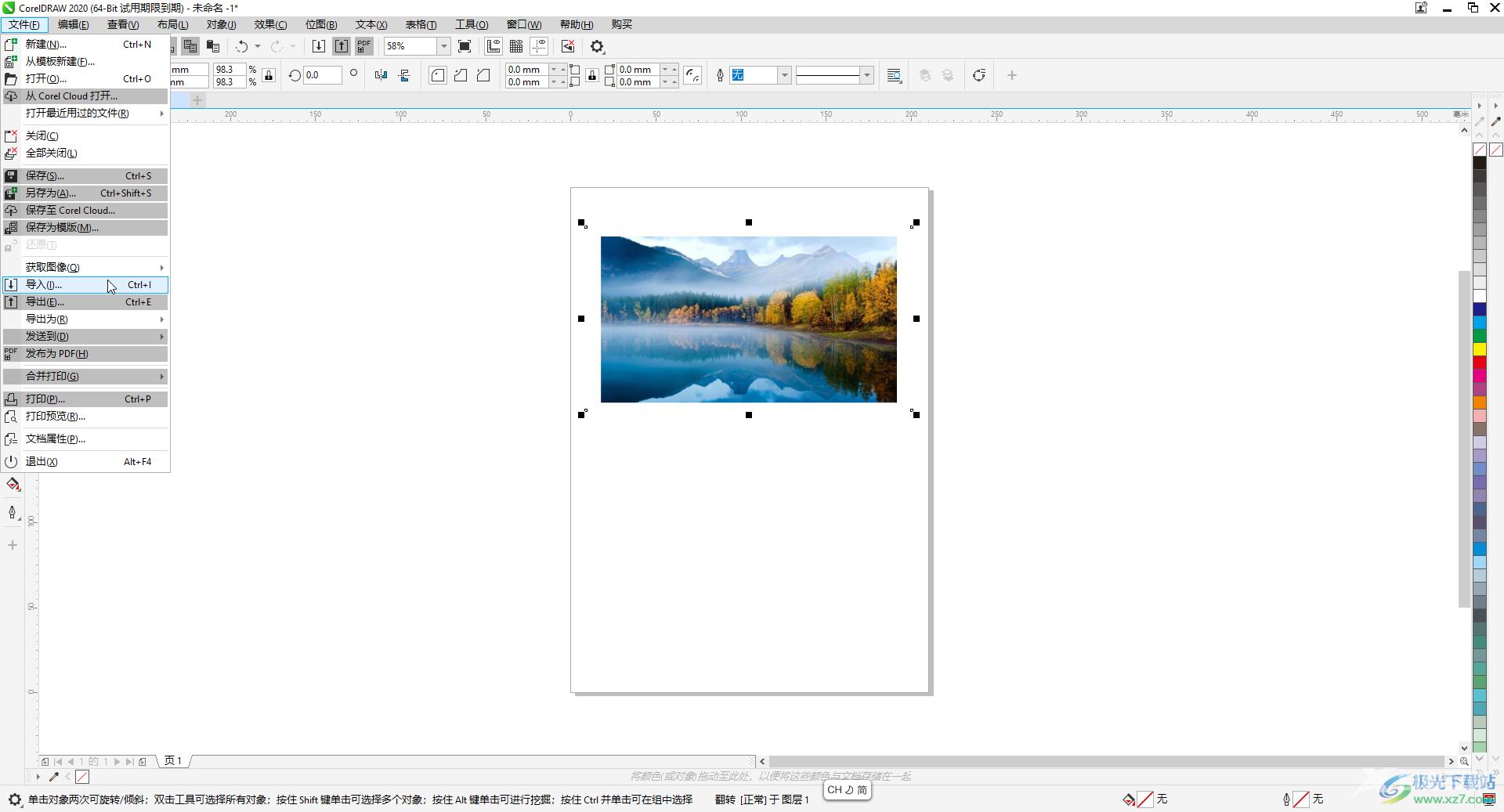Open the 位图 menu in menu bar

pos(321,24)
